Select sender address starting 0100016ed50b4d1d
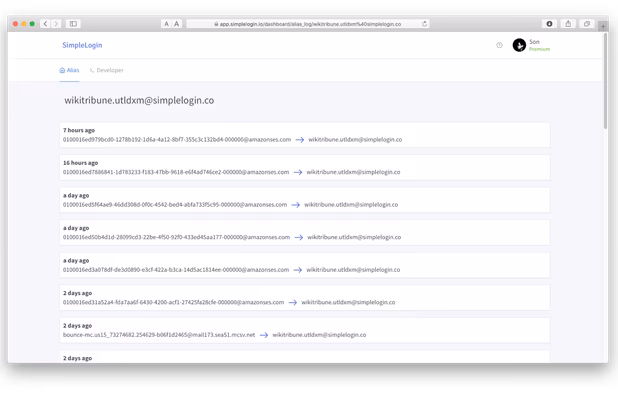 (176, 237)
